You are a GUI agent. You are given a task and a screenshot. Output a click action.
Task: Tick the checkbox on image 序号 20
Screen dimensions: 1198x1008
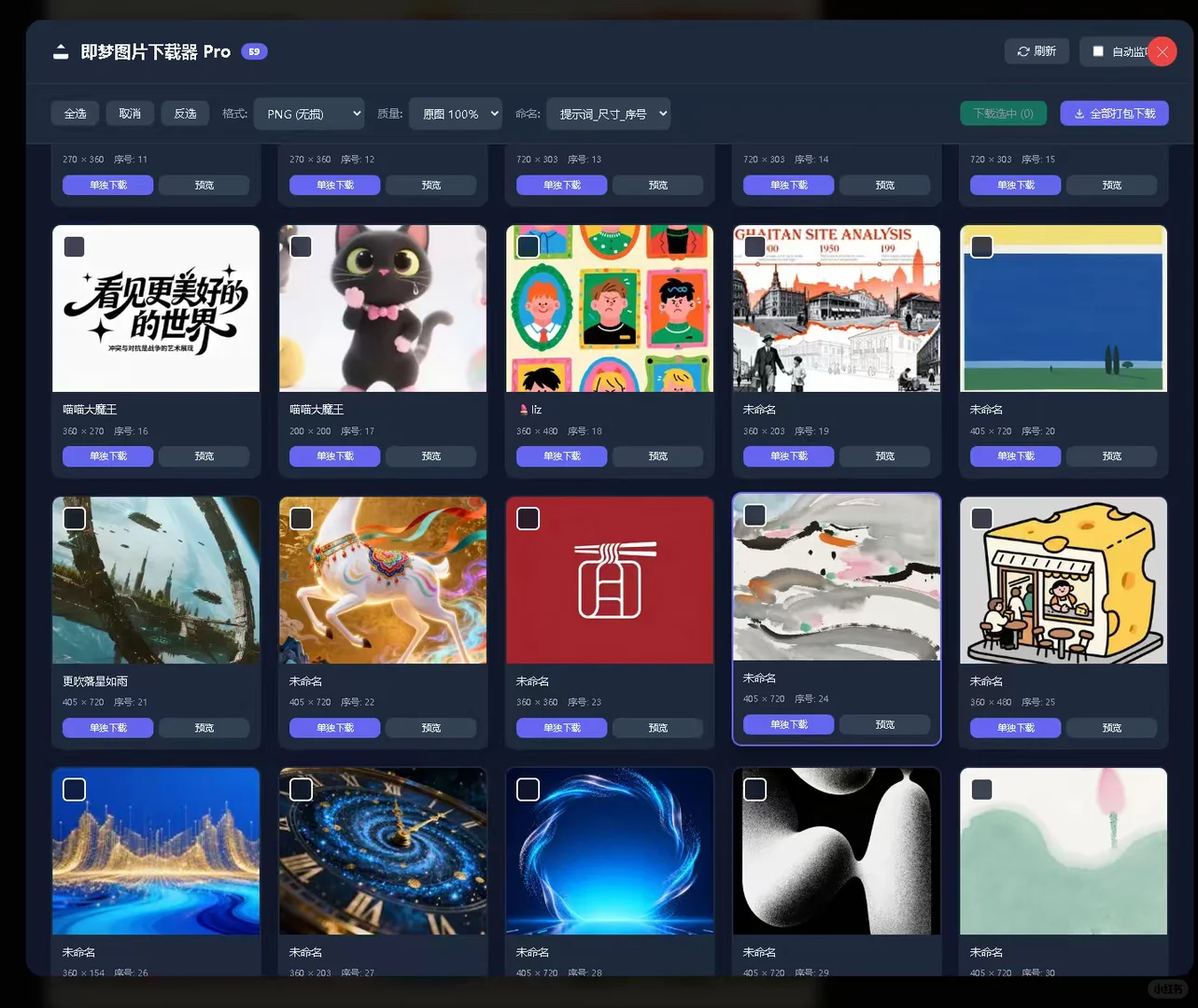tap(981, 246)
